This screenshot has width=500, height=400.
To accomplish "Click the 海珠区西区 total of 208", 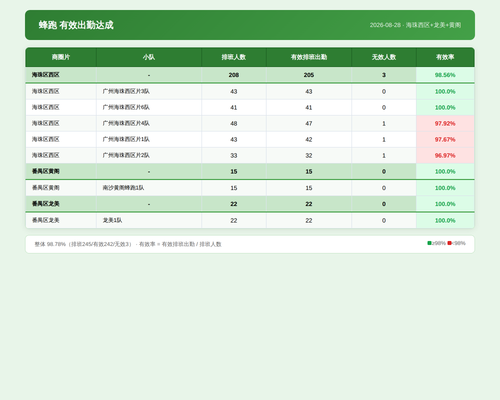I will click(234, 75).
